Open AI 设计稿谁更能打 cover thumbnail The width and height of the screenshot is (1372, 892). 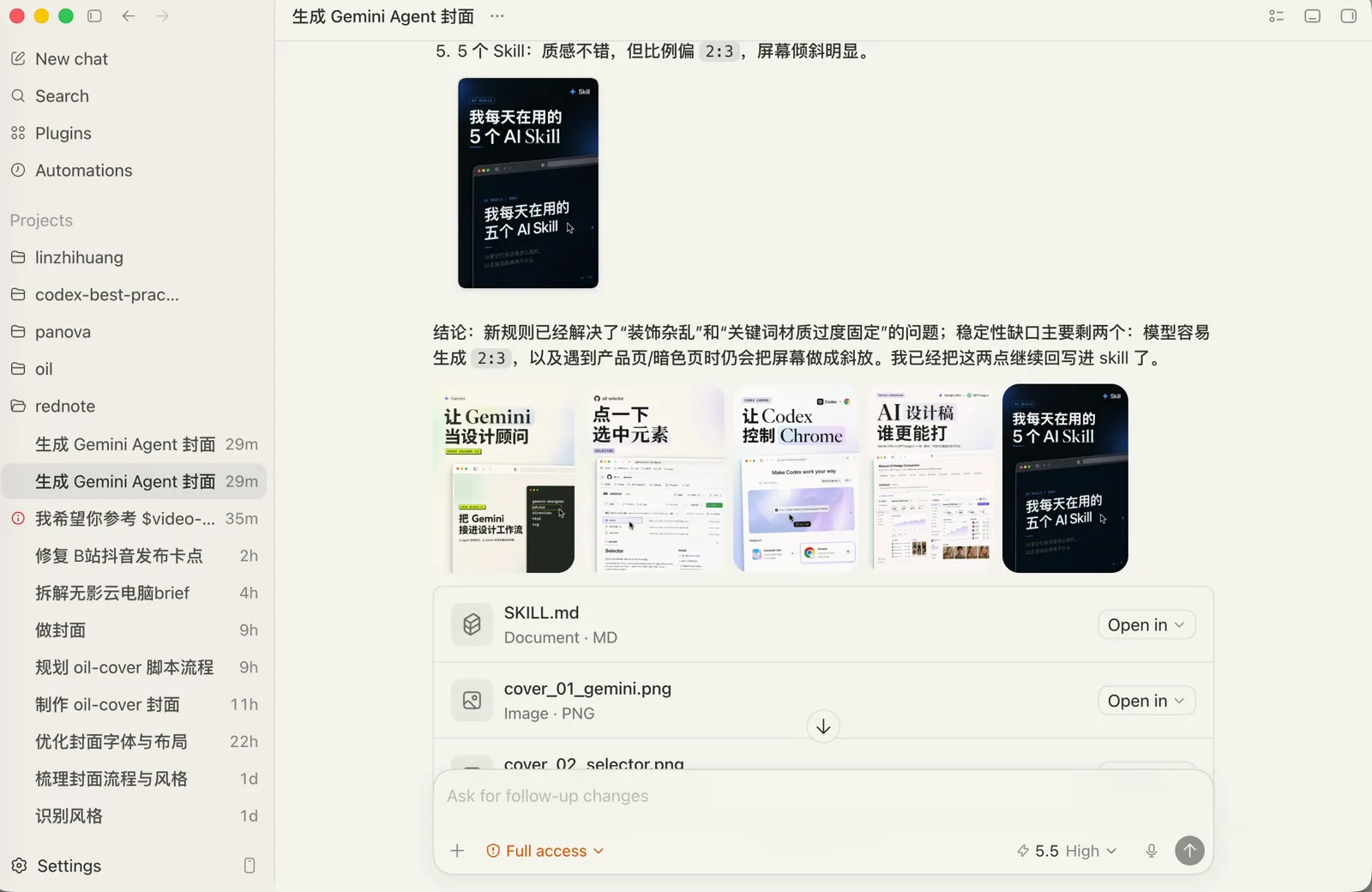[x=931, y=479]
